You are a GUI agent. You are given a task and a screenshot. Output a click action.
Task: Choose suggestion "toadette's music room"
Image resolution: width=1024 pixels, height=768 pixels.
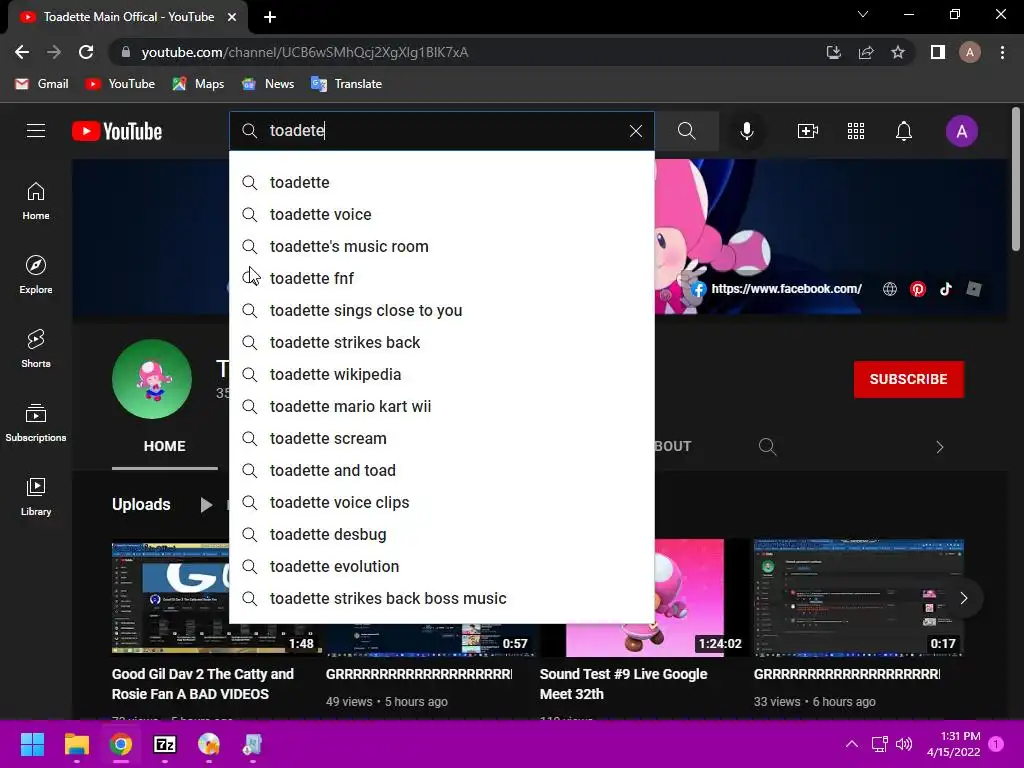click(442, 246)
